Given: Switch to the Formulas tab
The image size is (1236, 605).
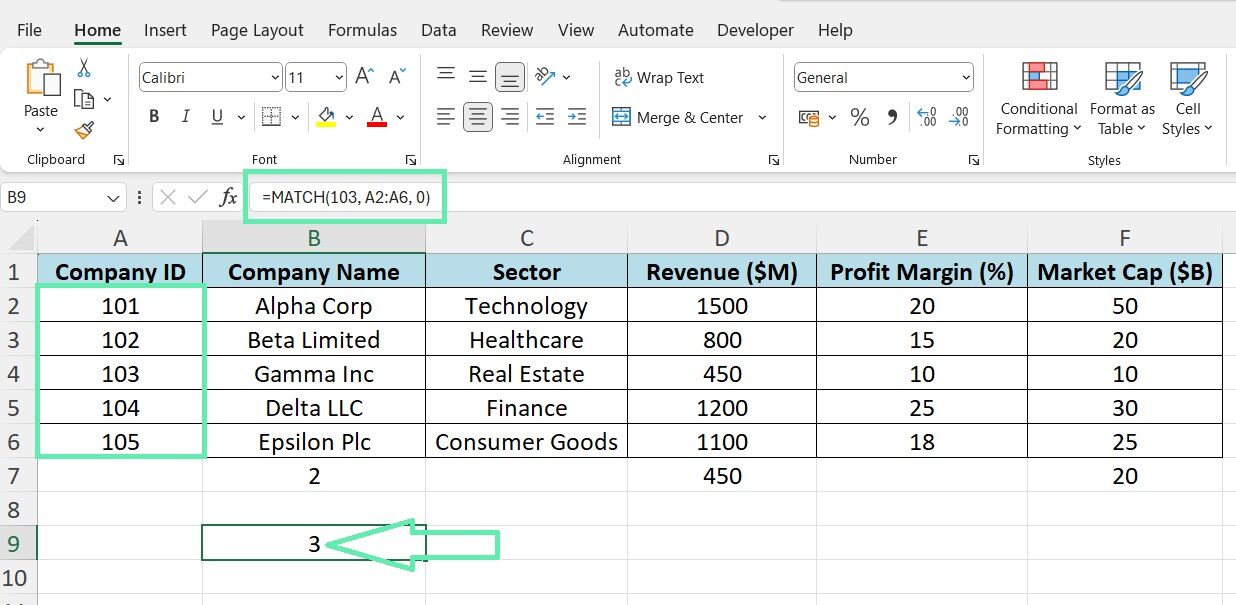Looking at the screenshot, I should (x=362, y=30).
